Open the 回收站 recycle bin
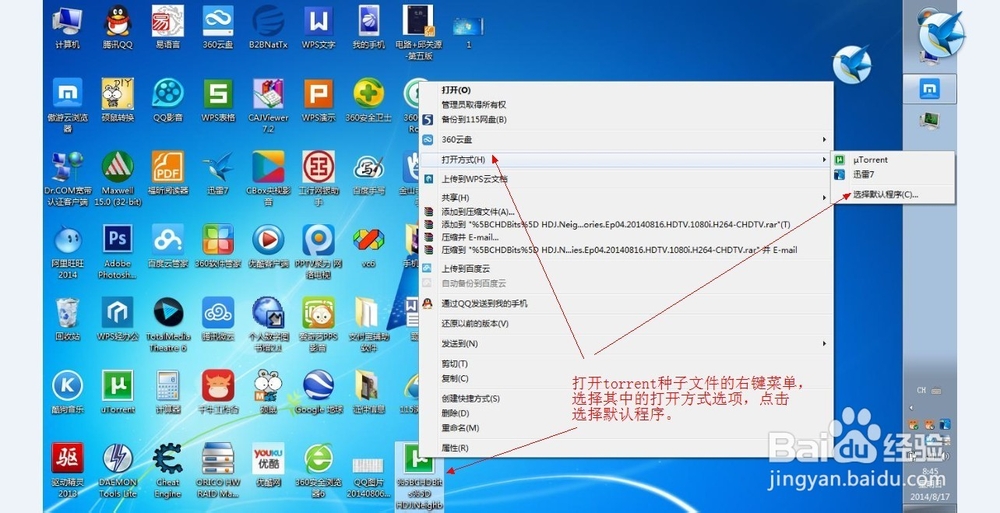The width and height of the screenshot is (1000, 513). click(67, 319)
